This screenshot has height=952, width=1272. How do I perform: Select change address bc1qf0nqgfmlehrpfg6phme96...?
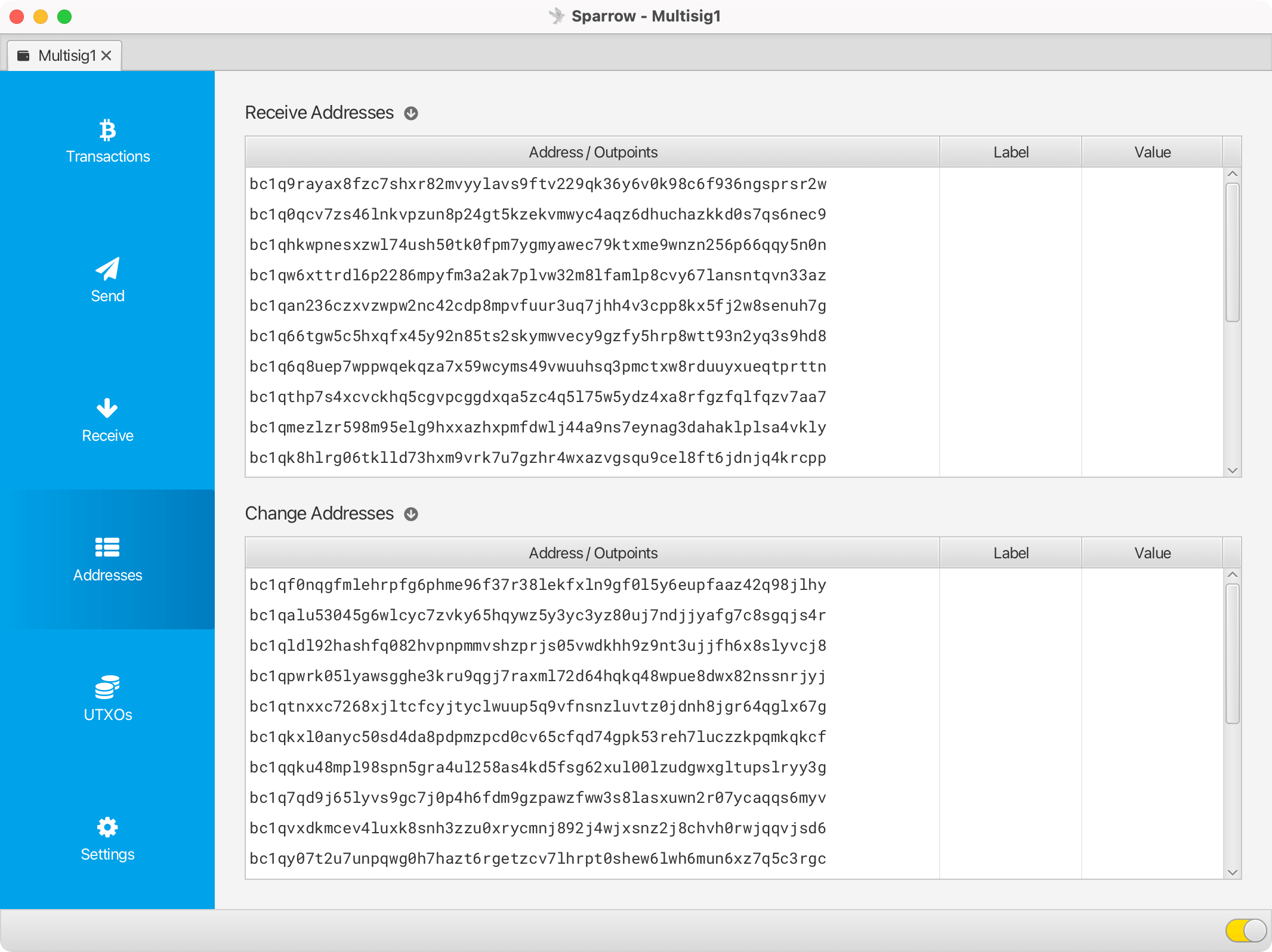pos(538,585)
